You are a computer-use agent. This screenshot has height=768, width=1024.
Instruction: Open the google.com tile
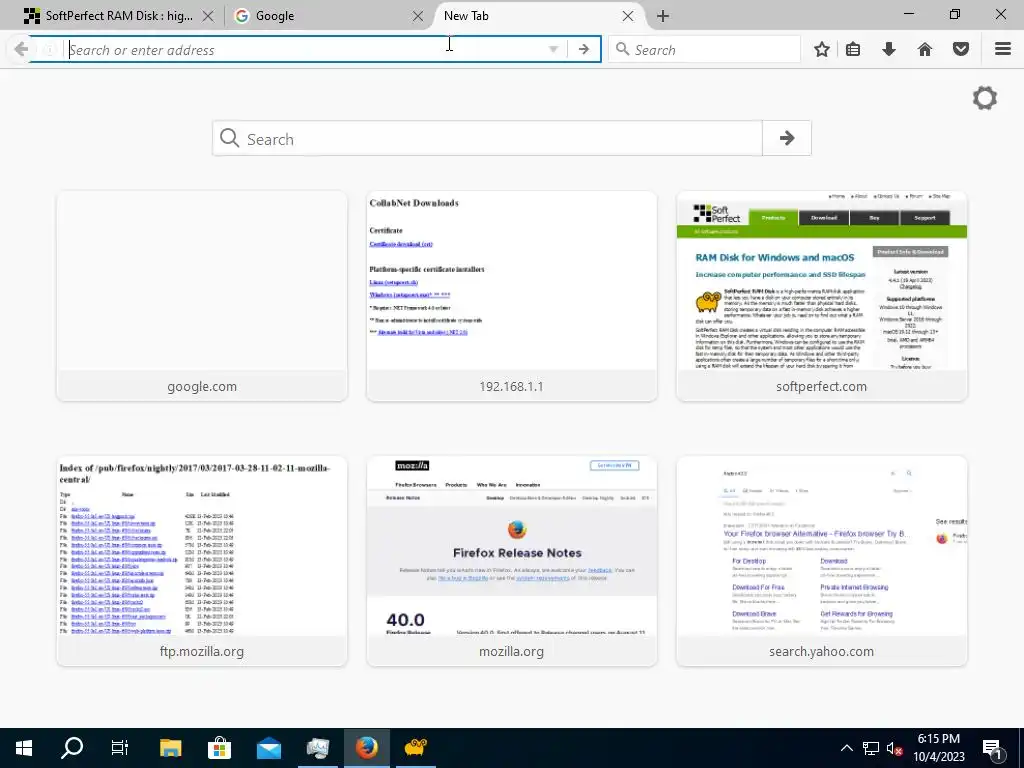pyautogui.click(x=202, y=296)
